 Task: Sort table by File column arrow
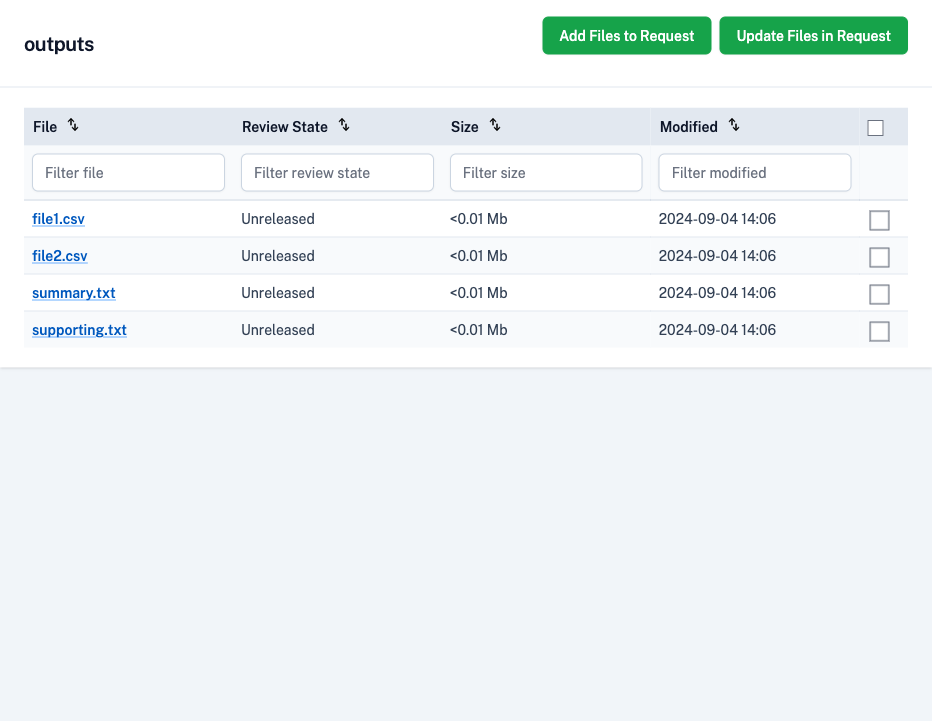[72, 126]
